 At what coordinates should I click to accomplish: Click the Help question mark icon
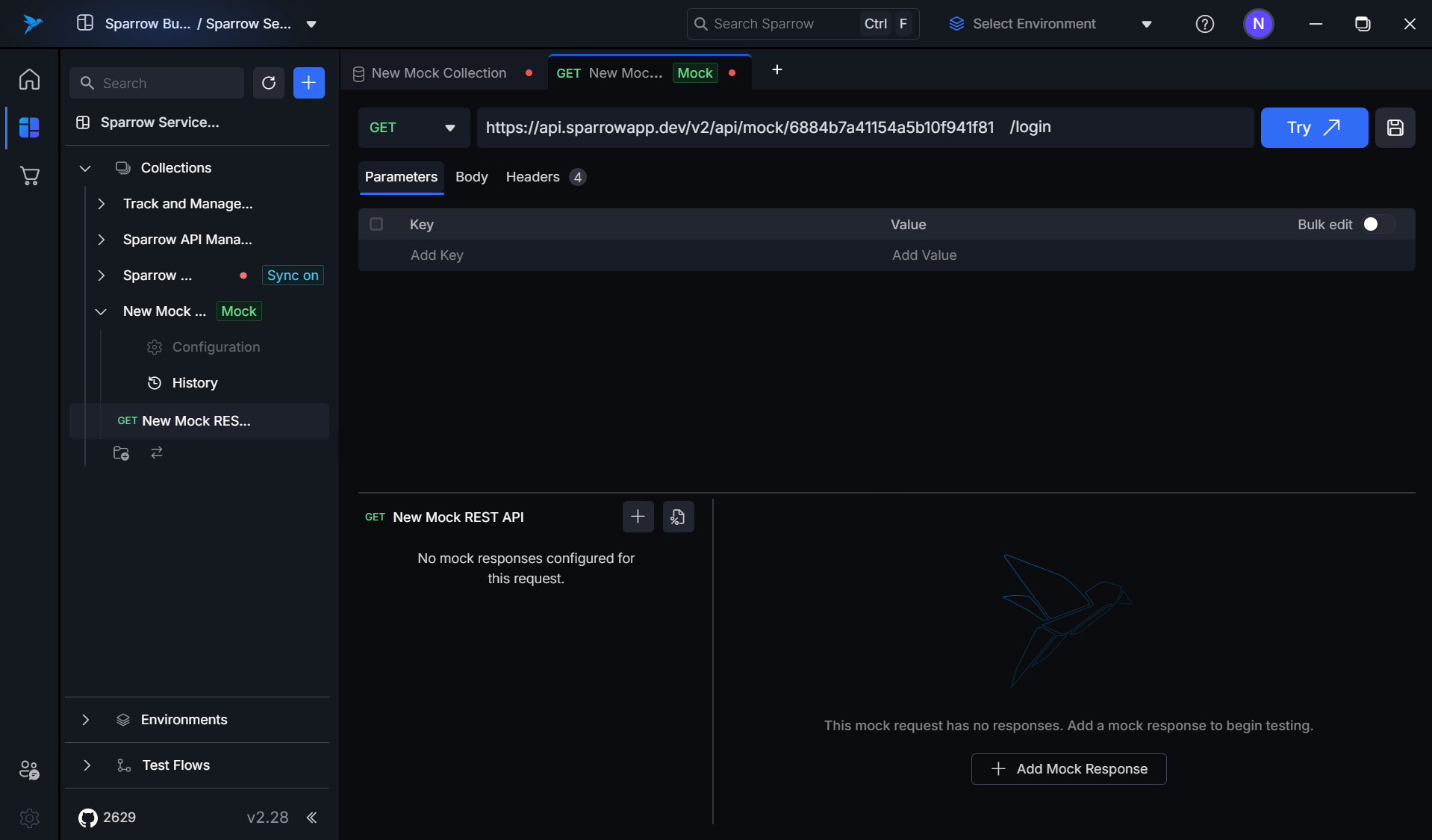(1204, 24)
